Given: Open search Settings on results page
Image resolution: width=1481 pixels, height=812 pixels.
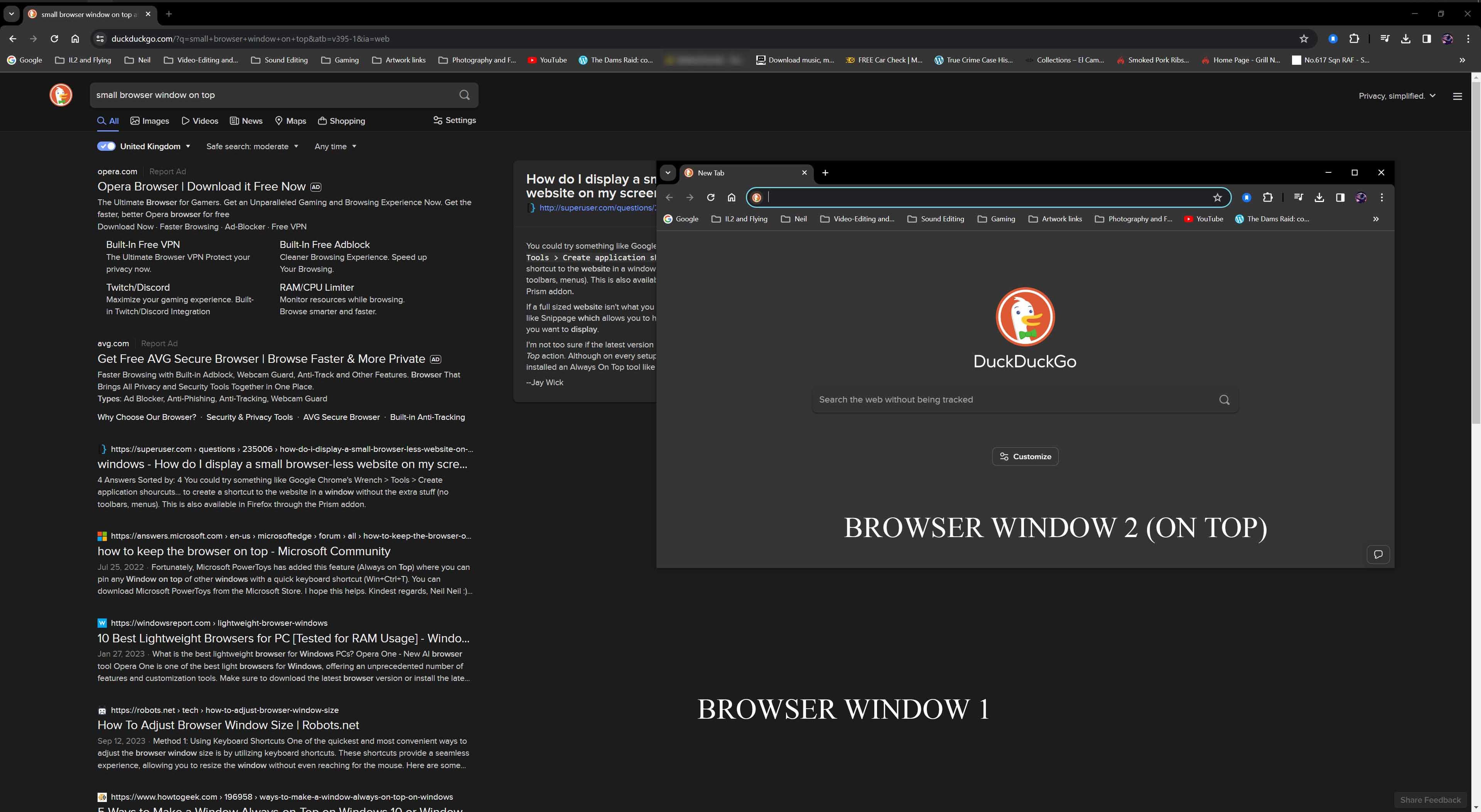Looking at the screenshot, I should 454,120.
